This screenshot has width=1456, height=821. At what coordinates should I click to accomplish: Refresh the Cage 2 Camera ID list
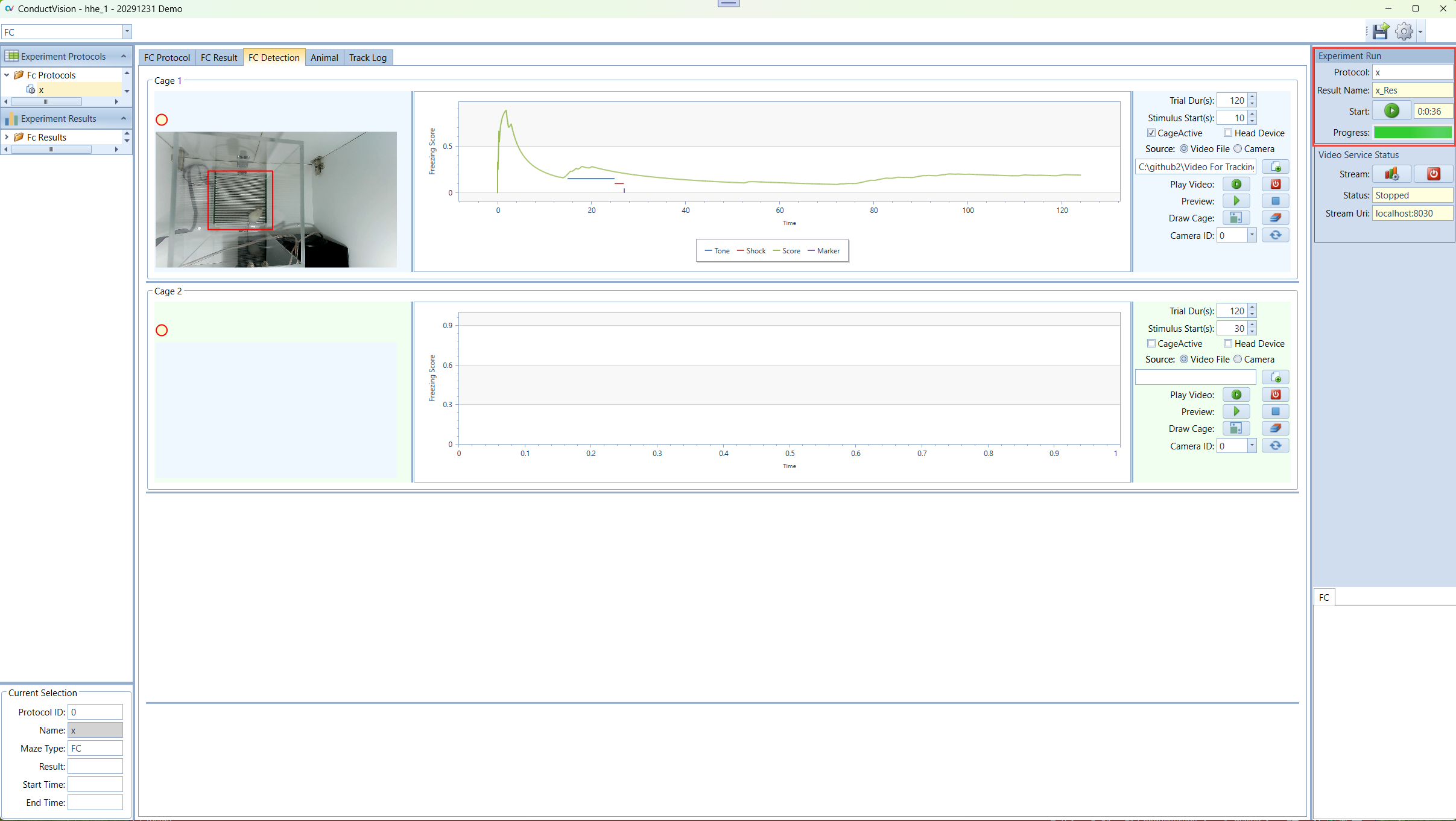point(1275,446)
